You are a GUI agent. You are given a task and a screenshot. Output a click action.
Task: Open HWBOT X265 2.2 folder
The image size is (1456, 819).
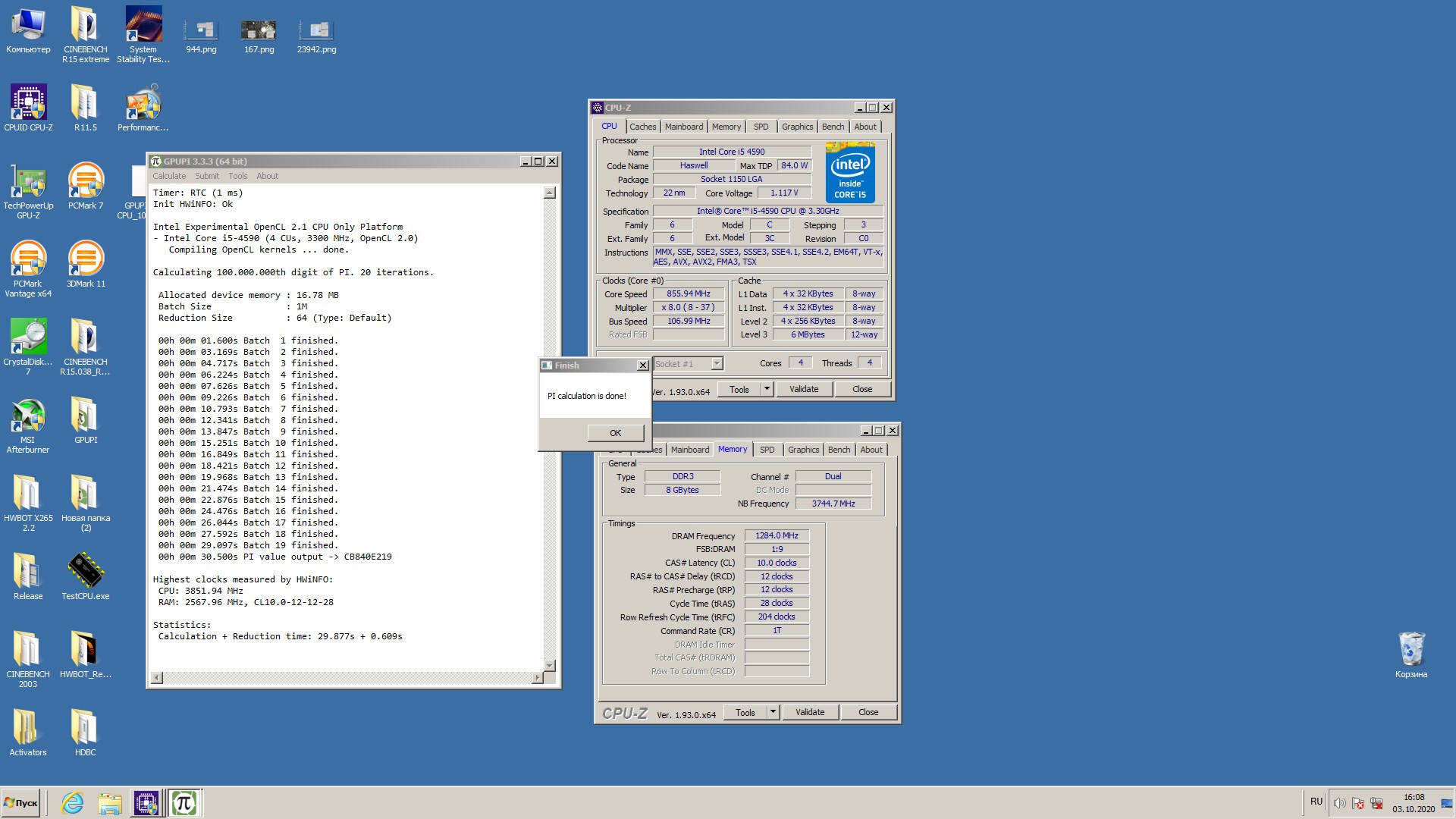[28, 504]
